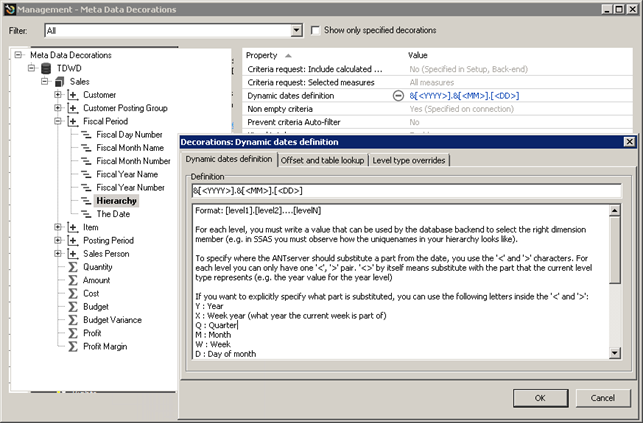The width and height of the screenshot is (643, 423).
Task: Click the Fiscal Year Name hierarchy icon
Action: click(x=86, y=174)
